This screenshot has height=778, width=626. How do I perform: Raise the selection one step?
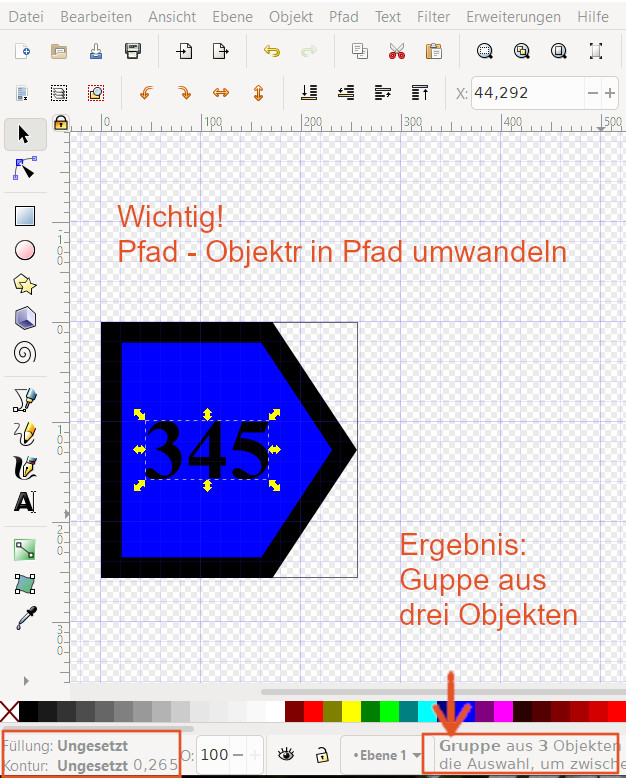coord(382,93)
